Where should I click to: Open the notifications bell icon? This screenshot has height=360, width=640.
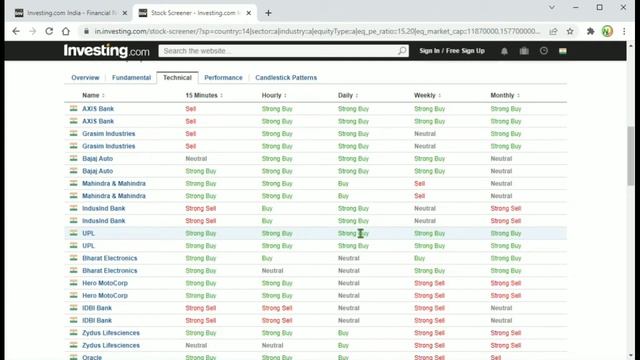pyautogui.click(x=504, y=51)
